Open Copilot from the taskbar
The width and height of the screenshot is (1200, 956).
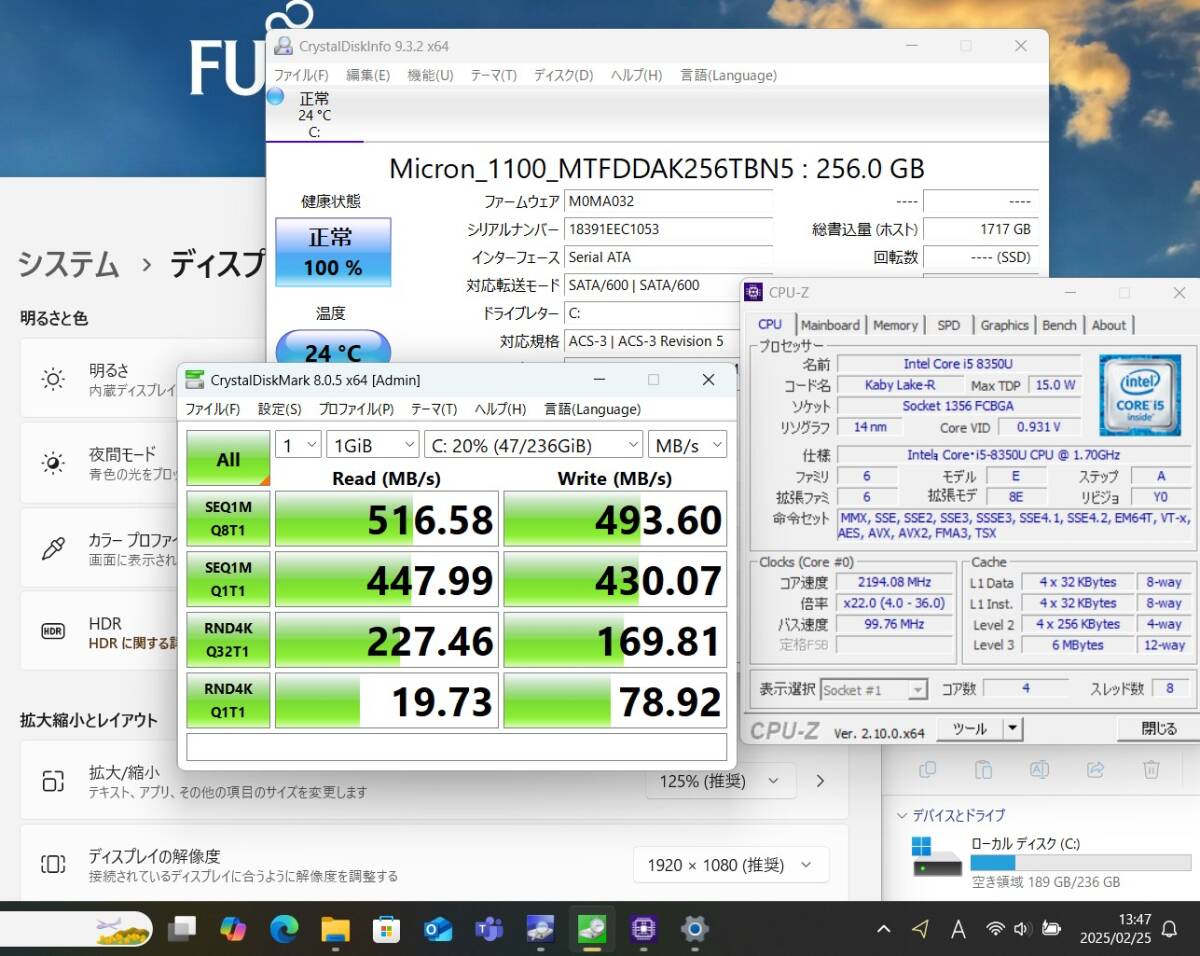tap(233, 929)
